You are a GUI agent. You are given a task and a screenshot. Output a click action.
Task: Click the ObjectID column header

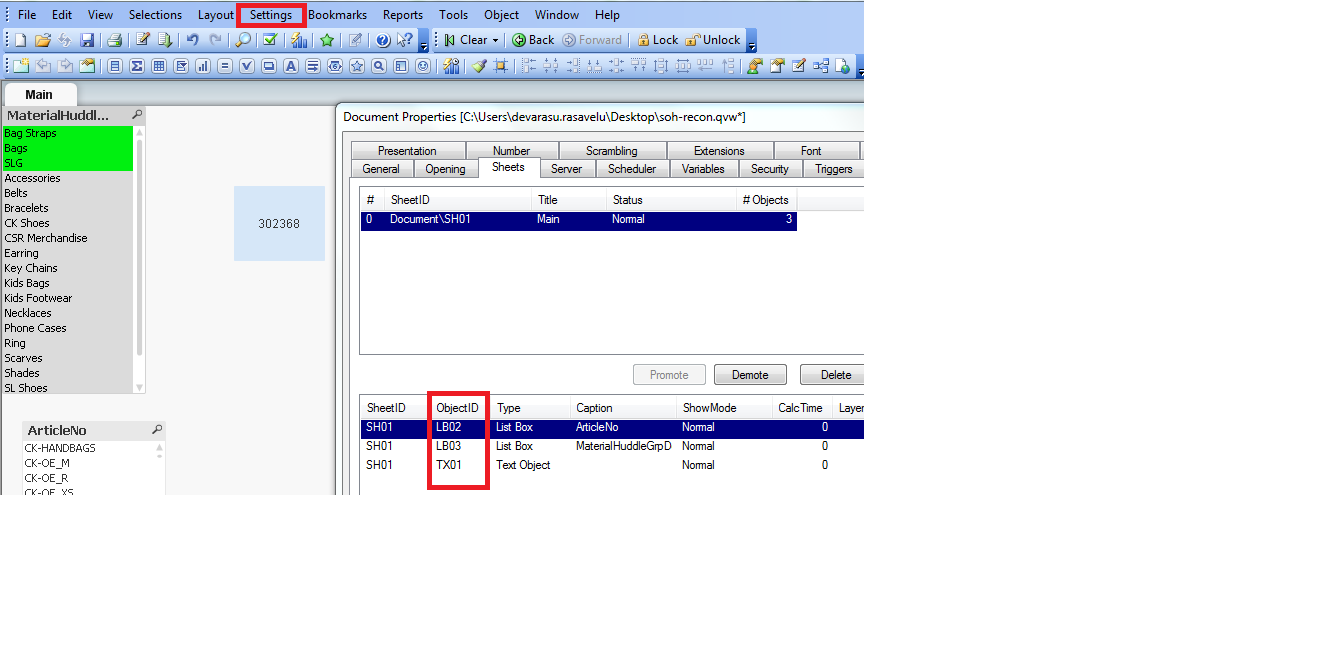[x=457, y=408]
